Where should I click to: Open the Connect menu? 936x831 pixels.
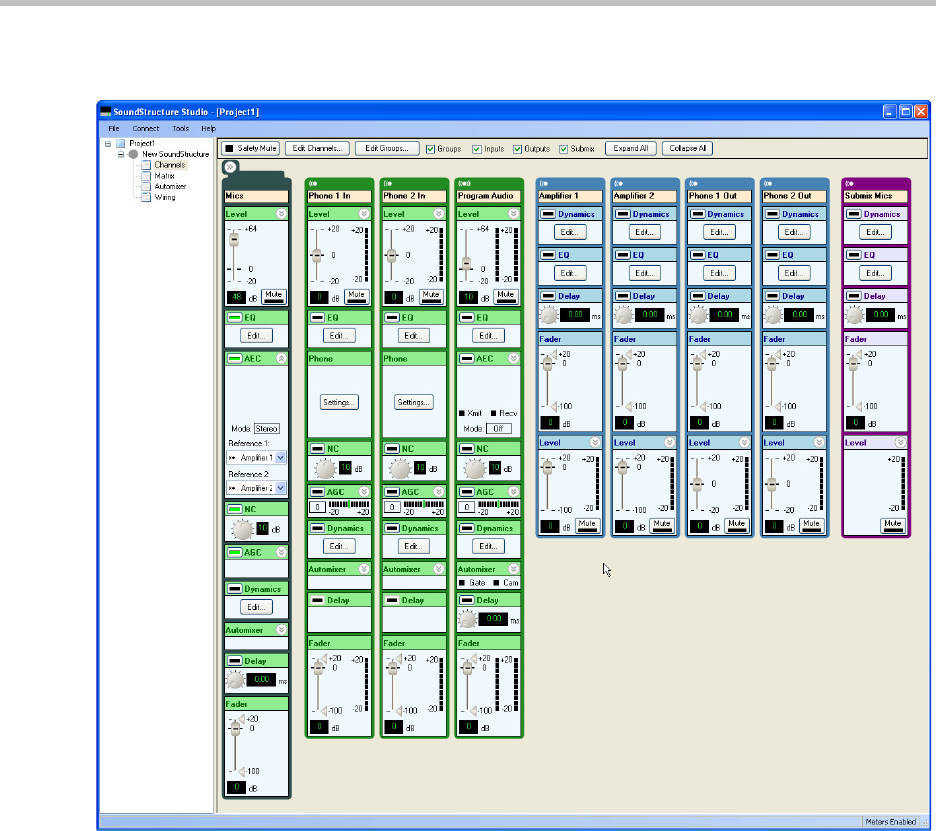pos(146,129)
